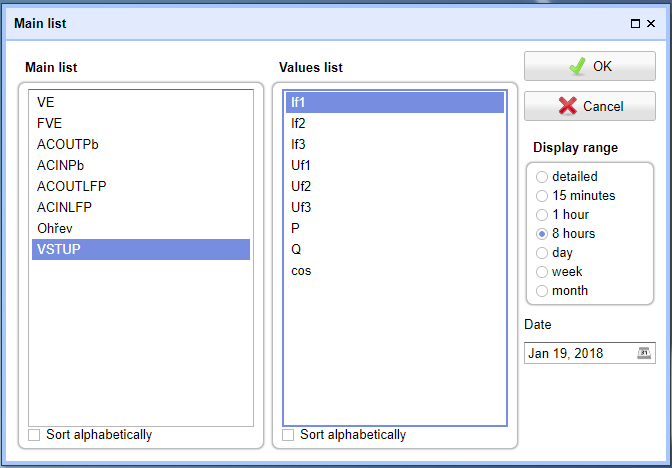Pick Uf2 in the Values list
Image resolution: width=672 pixels, height=468 pixels.
tap(395, 186)
